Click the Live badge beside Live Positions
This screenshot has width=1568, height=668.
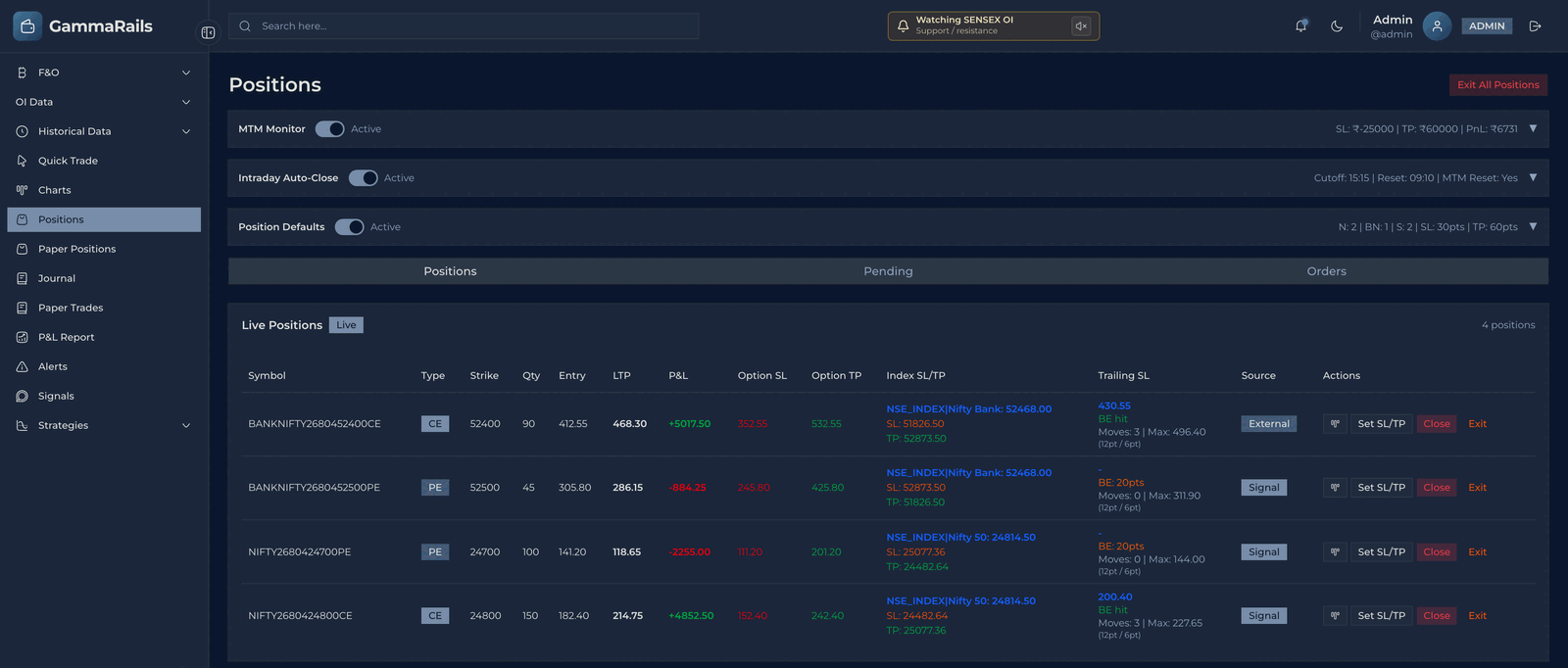click(x=346, y=325)
